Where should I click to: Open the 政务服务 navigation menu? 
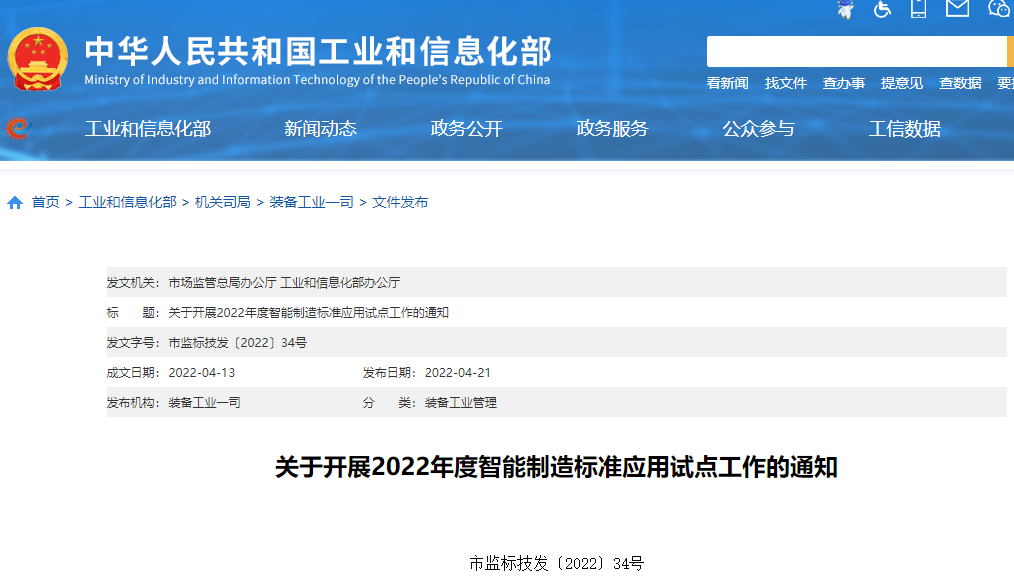(x=612, y=129)
